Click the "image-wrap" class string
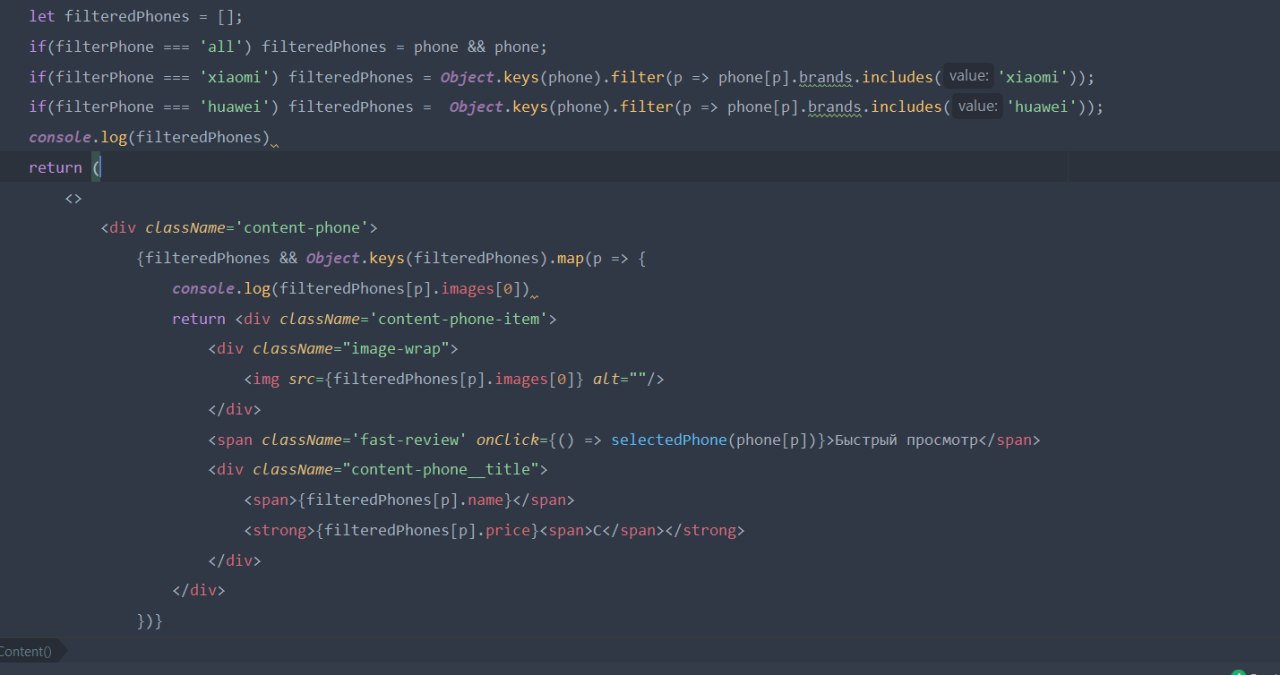The image size is (1280, 675). pyautogui.click(x=400, y=349)
